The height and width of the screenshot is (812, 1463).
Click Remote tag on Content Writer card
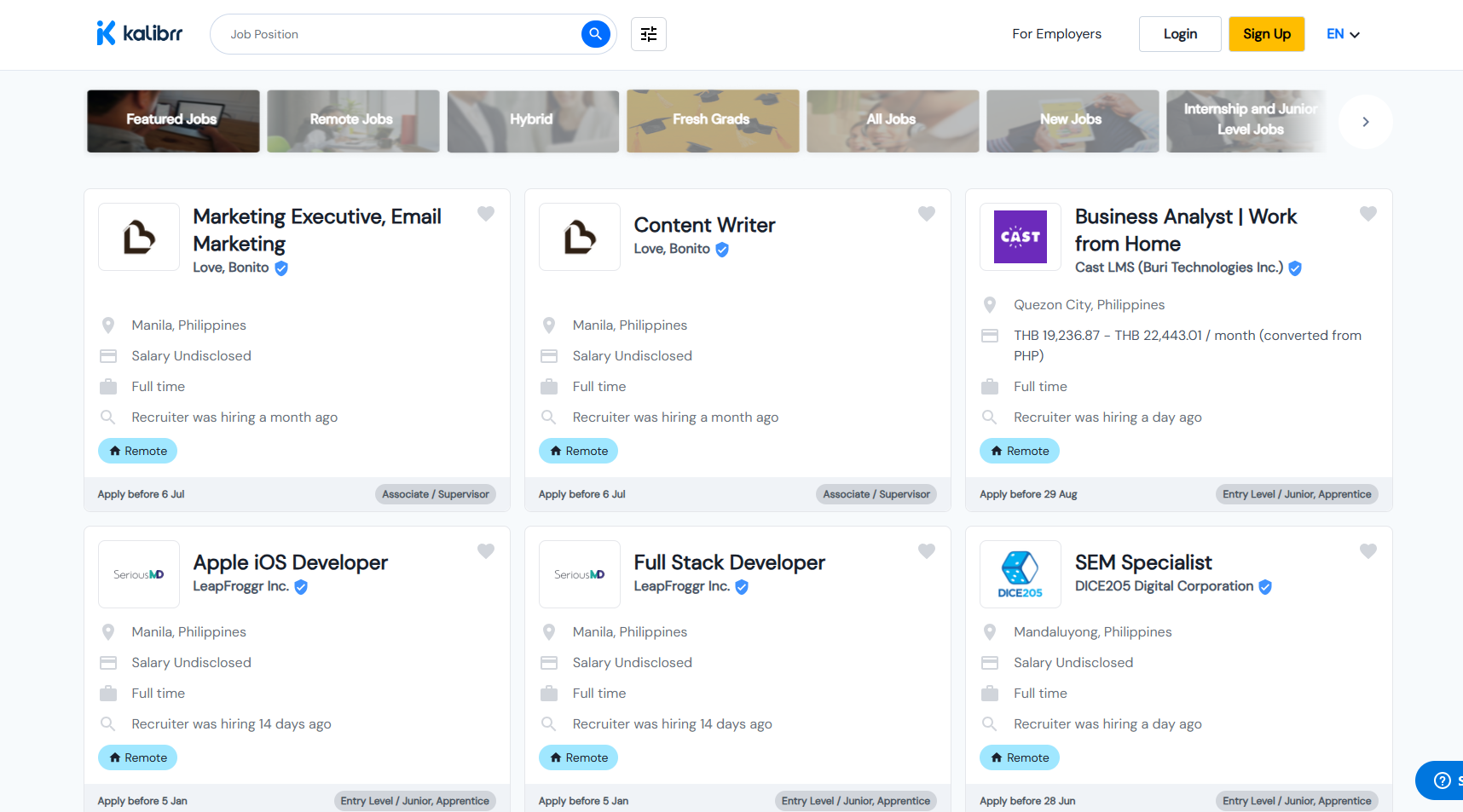click(x=578, y=451)
